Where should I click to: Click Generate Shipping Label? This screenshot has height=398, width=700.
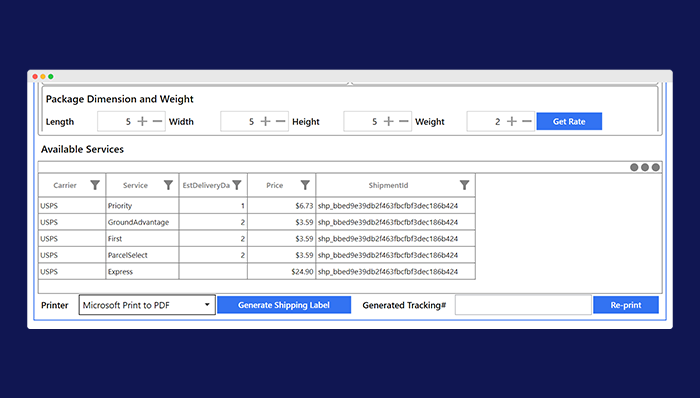[284, 305]
